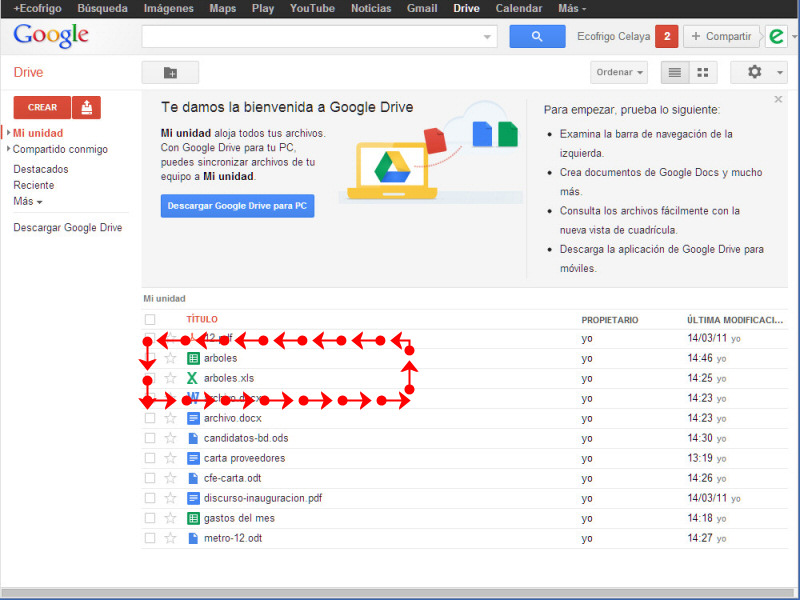The height and width of the screenshot is (600, 800).
Task: Check the carta proveedores checkbox
Action: [x=149, y=458]
